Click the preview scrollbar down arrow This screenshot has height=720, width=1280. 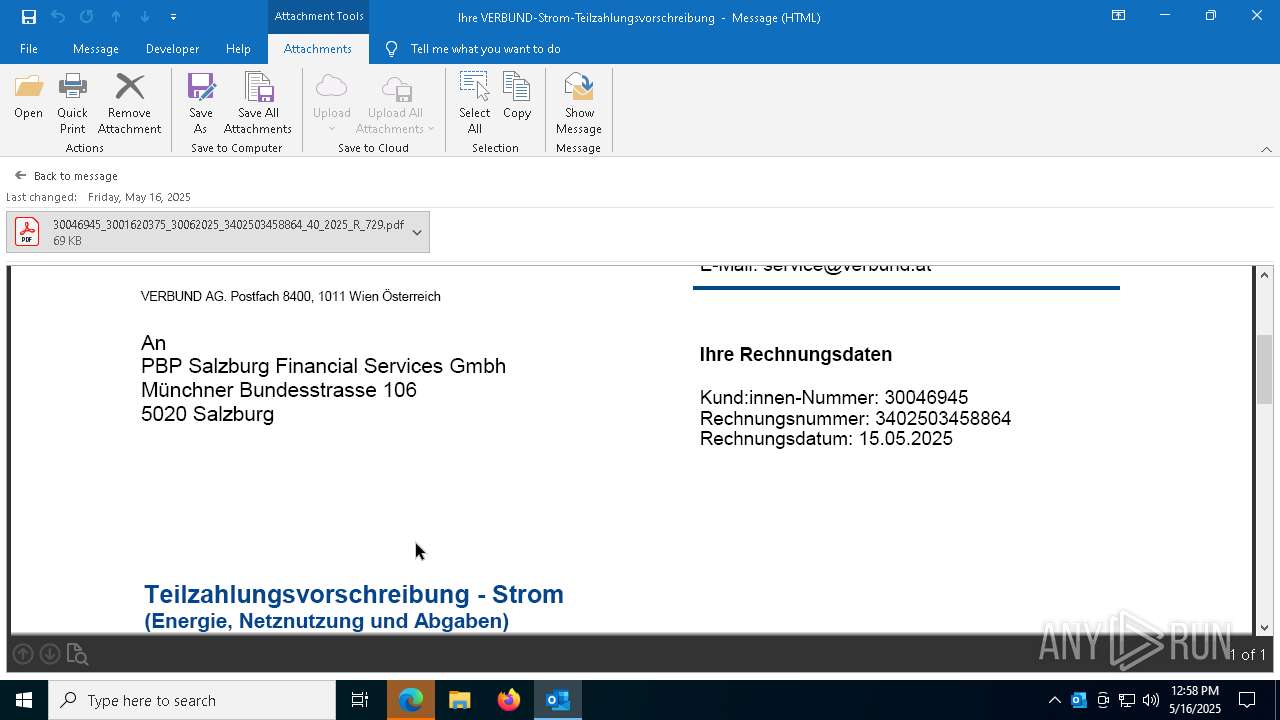pos(1264,627)
